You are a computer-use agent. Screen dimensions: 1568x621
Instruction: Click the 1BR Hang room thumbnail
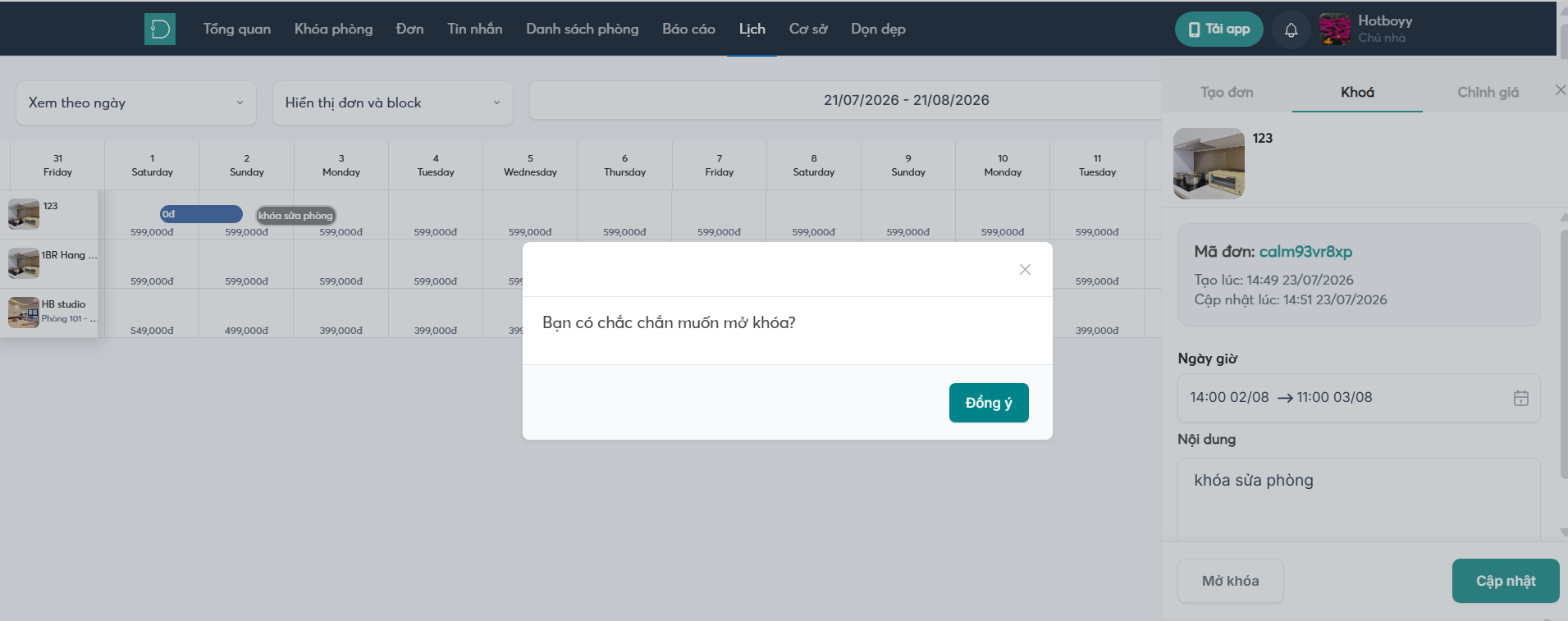pos(24,263)
